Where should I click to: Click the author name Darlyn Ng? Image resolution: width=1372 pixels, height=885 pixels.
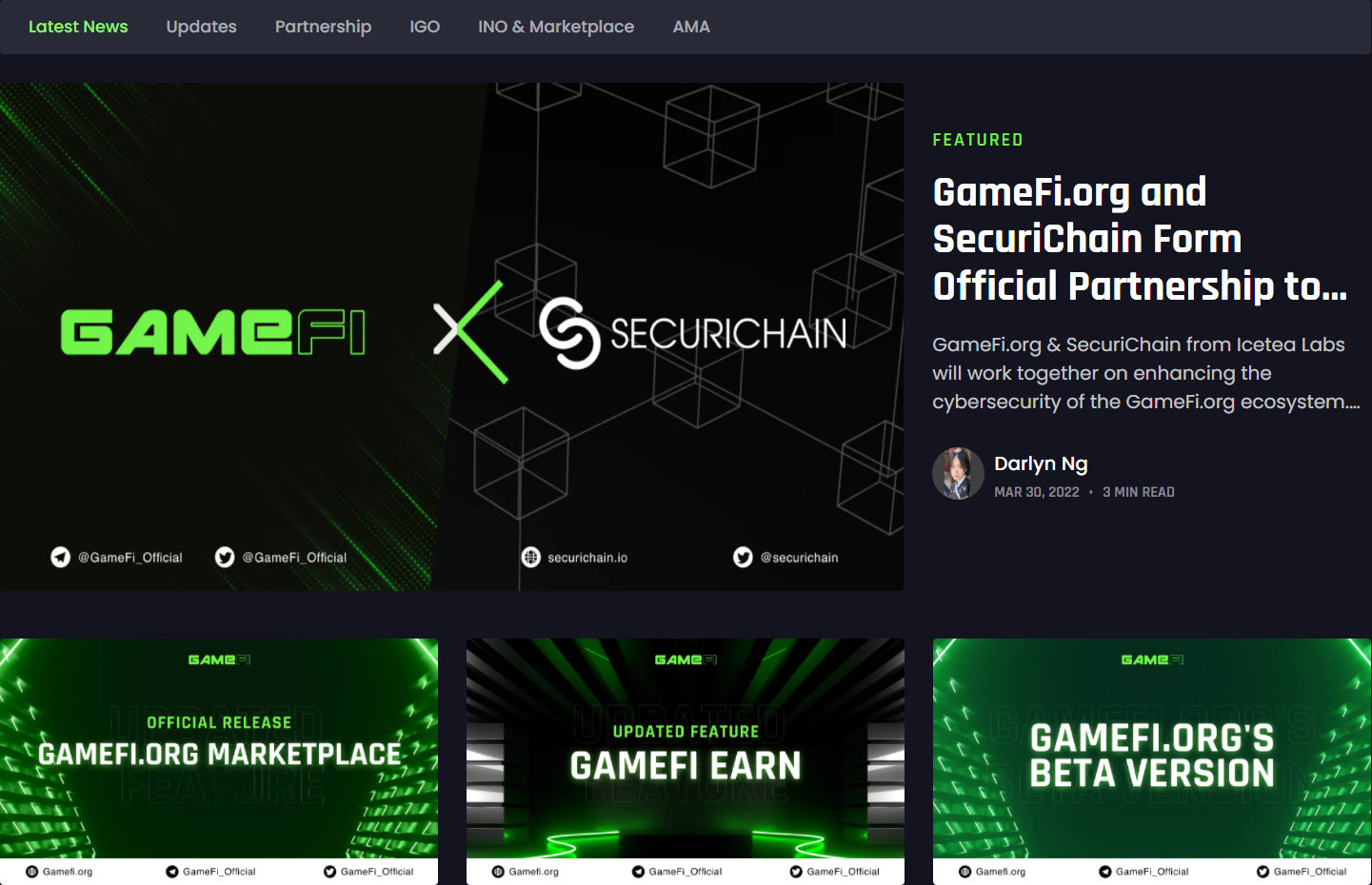pyautogui.click(x=1041, y=463)
